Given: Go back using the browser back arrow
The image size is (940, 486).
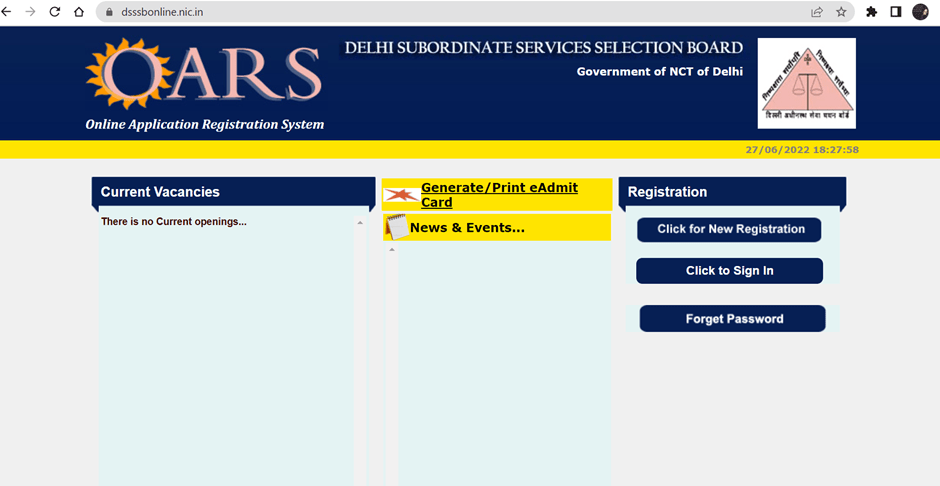Looking at the screenshot, I should pos(8,12).
